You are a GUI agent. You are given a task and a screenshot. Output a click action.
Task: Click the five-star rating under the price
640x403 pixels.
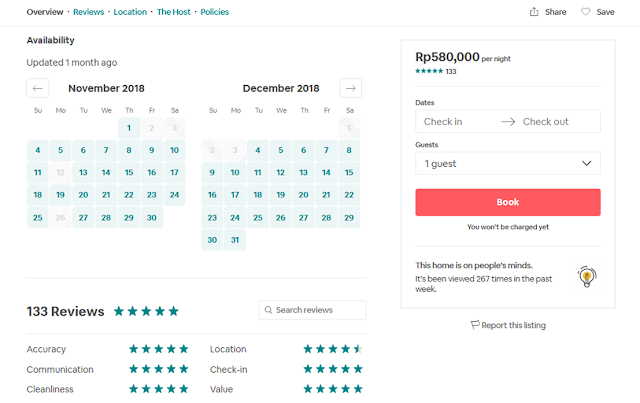(429, 71)
